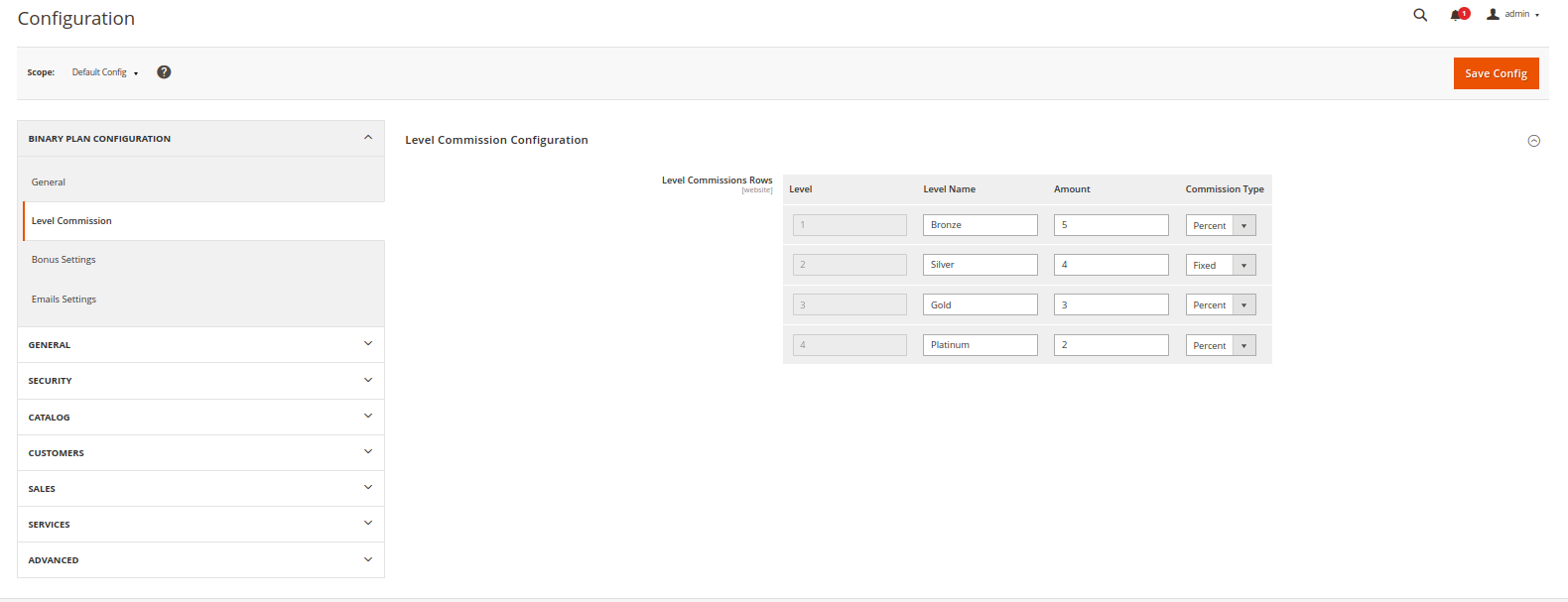
Task: Open the Emails Settings tab
Action: point(64,300)
